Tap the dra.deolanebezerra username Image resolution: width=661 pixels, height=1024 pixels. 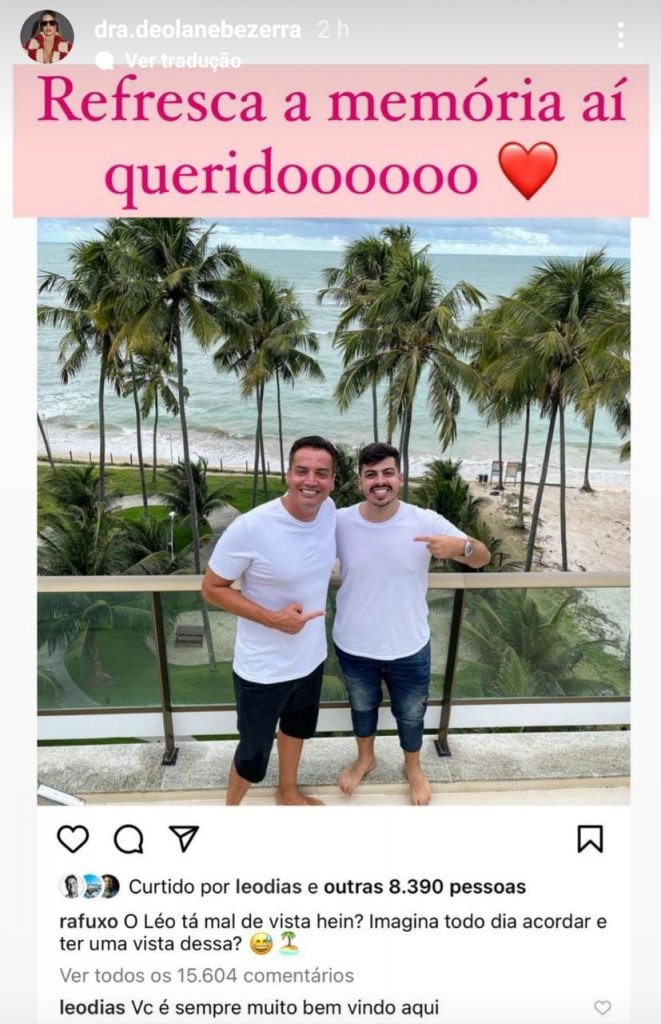tap(198, 29)
